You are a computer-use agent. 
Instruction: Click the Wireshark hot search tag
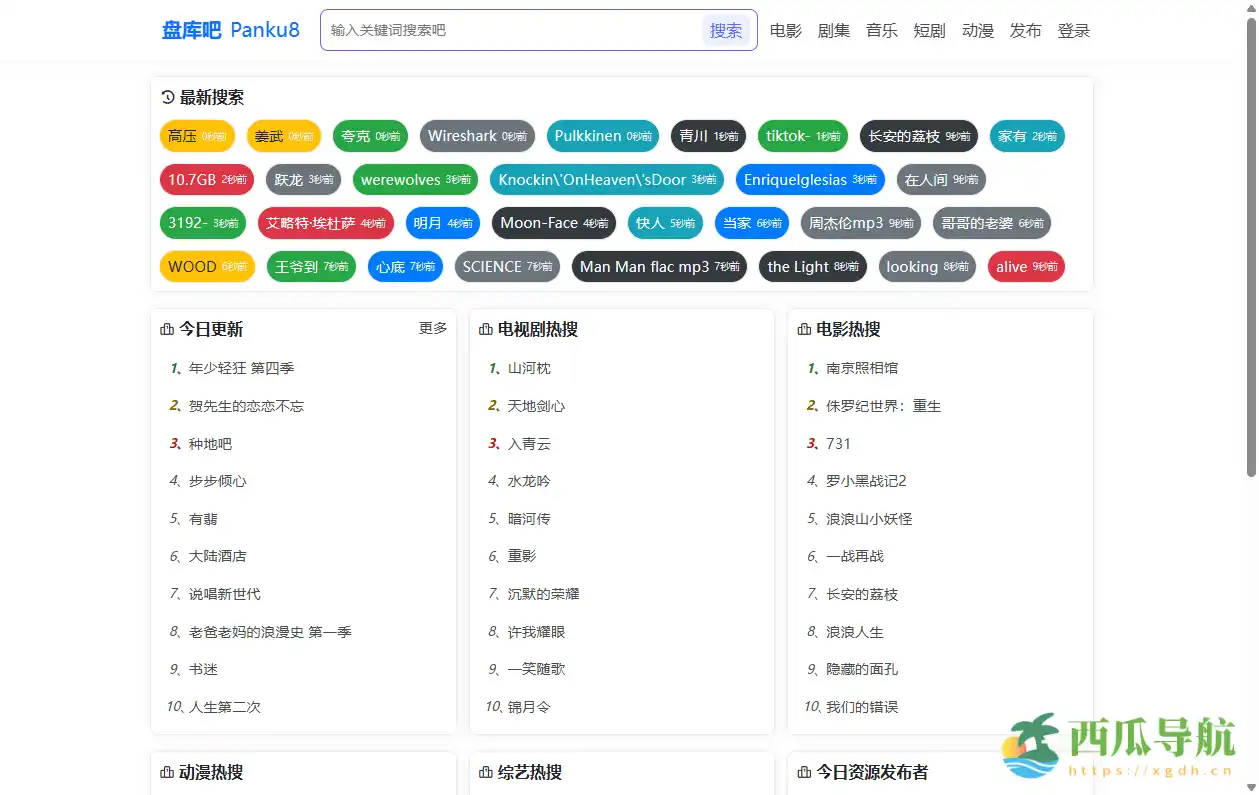(477, 136)
